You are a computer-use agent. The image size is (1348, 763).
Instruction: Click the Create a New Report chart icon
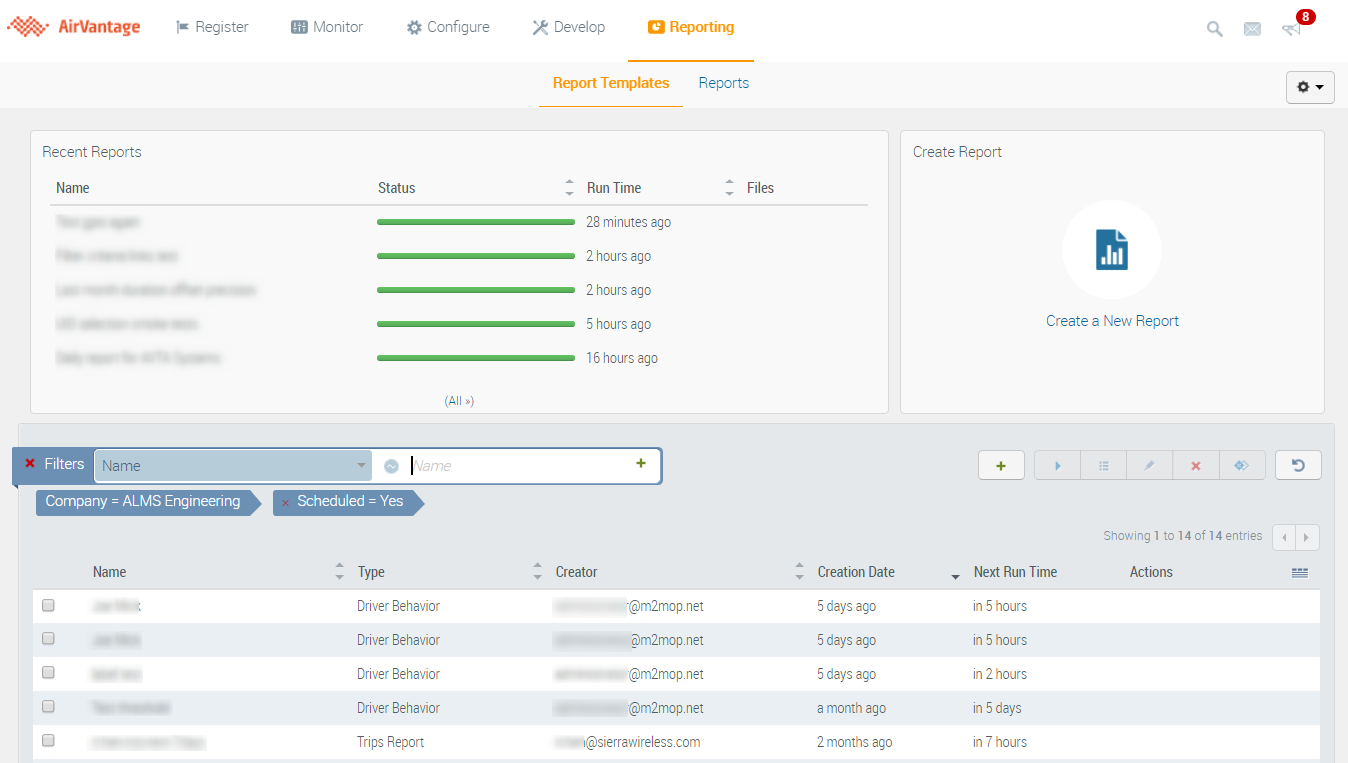pos(1111,249)
